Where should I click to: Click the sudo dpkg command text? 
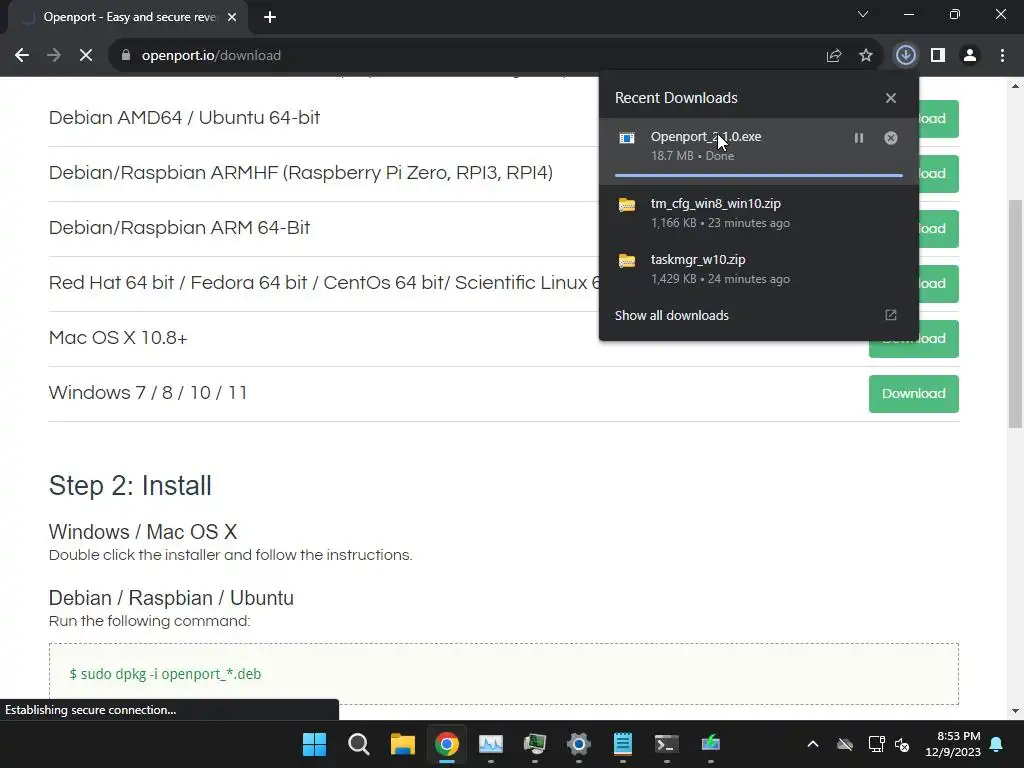pos(165,674)
